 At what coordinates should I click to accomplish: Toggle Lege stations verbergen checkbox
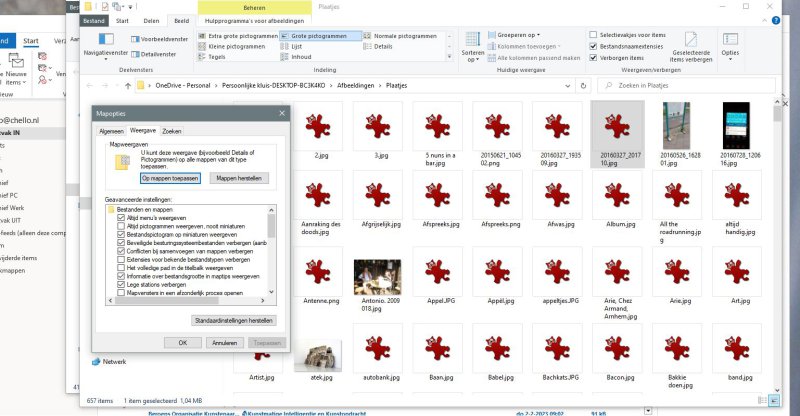point(121,284)
